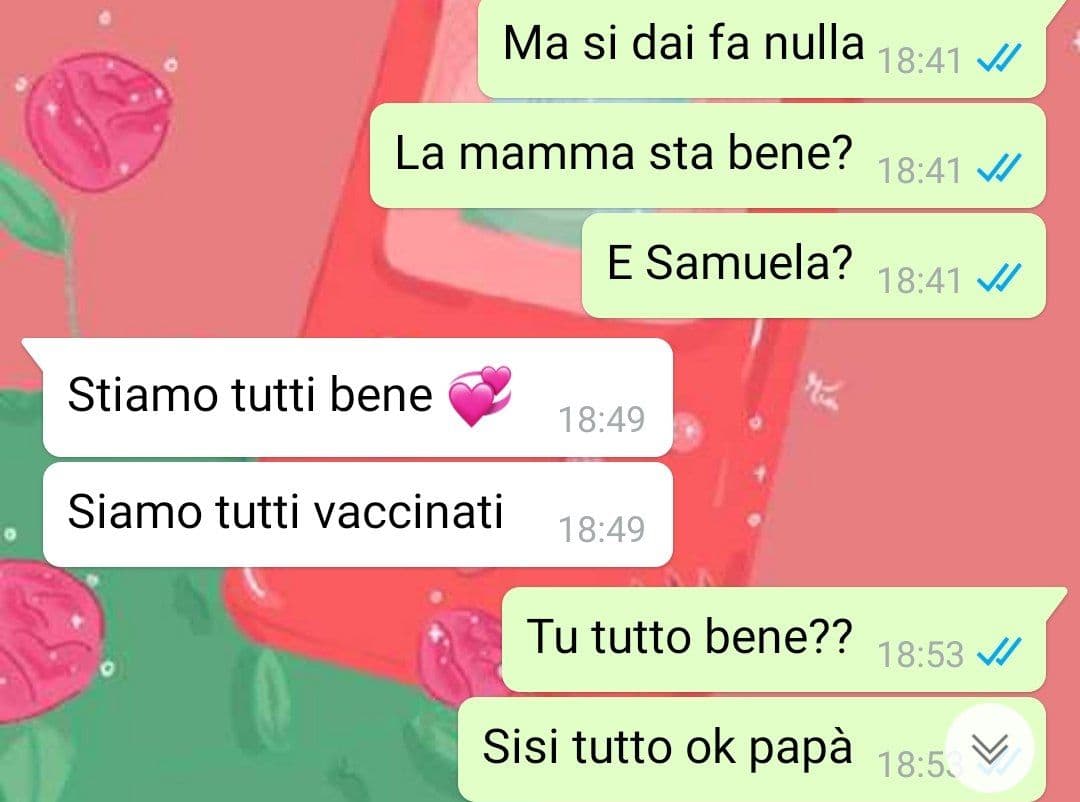The width and height of the screenshot is (1080, 802).
Task: Tap 18:41 timestamp on 'Ma si dai fa nulla'
Action: point(920,60)
